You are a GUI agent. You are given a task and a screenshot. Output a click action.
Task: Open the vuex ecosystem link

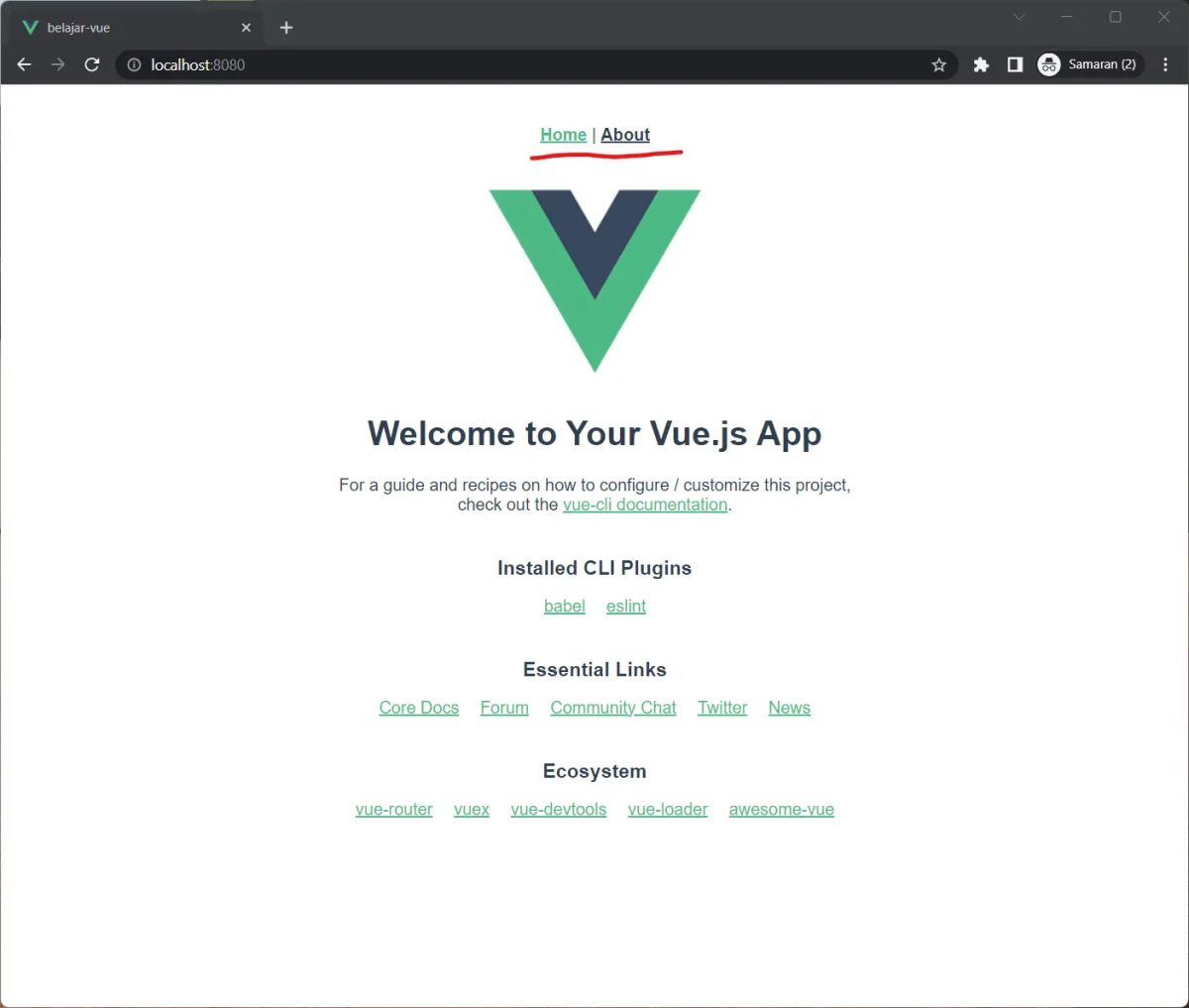(472, 809)
